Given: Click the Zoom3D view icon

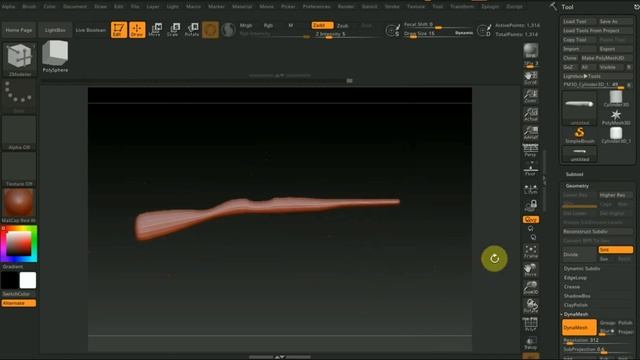Looking at the screenshot, I should [x=531, y=288].
